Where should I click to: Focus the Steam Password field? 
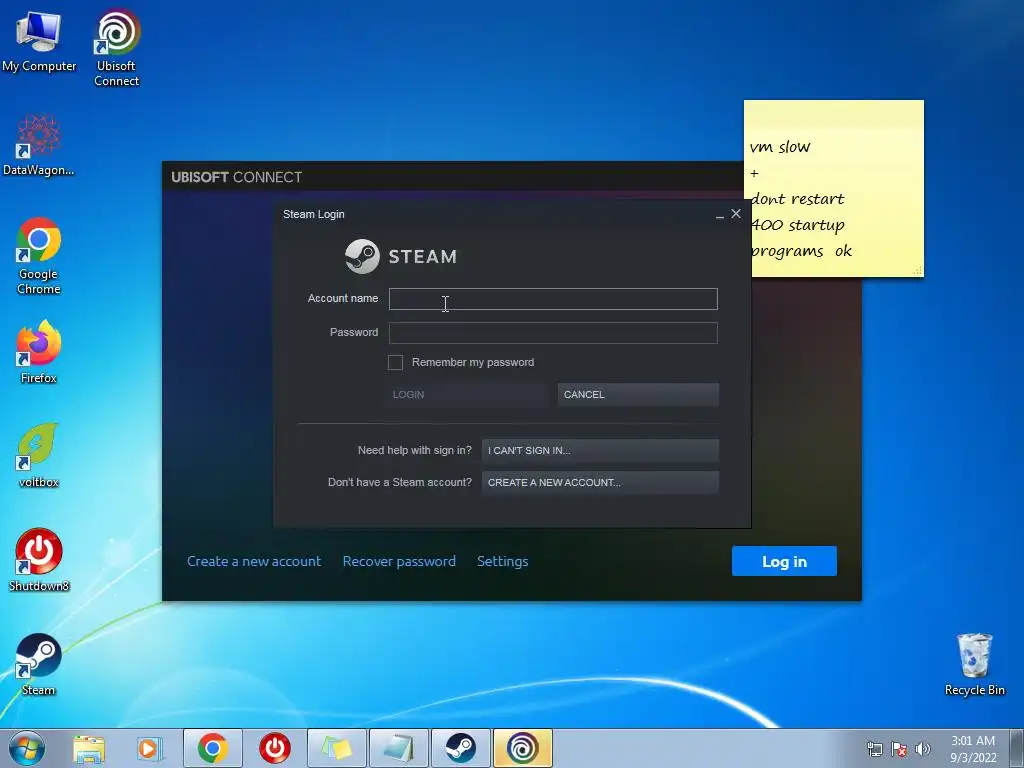[553, 333]
